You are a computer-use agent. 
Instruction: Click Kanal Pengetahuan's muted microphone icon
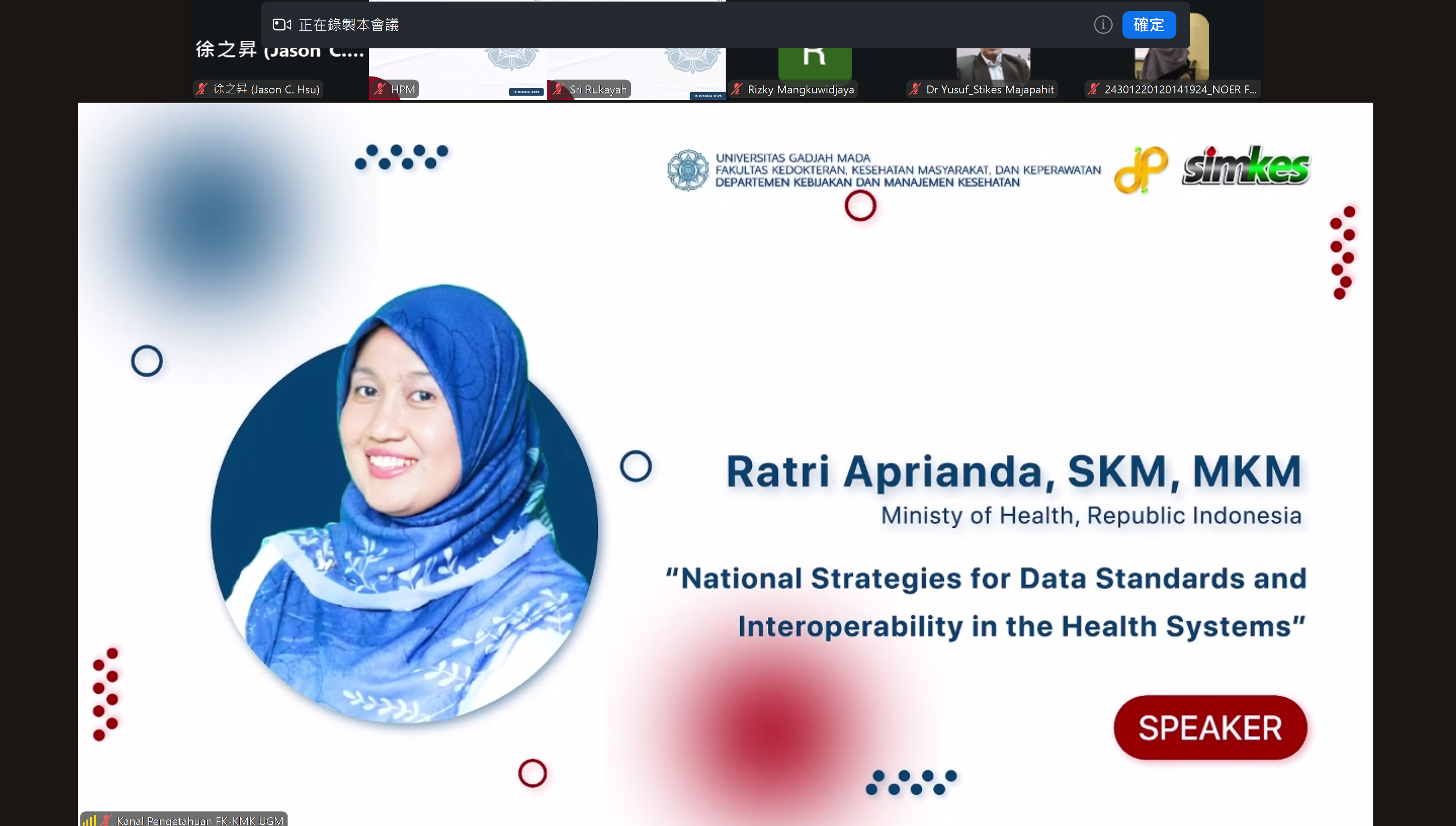coord(106,820)
